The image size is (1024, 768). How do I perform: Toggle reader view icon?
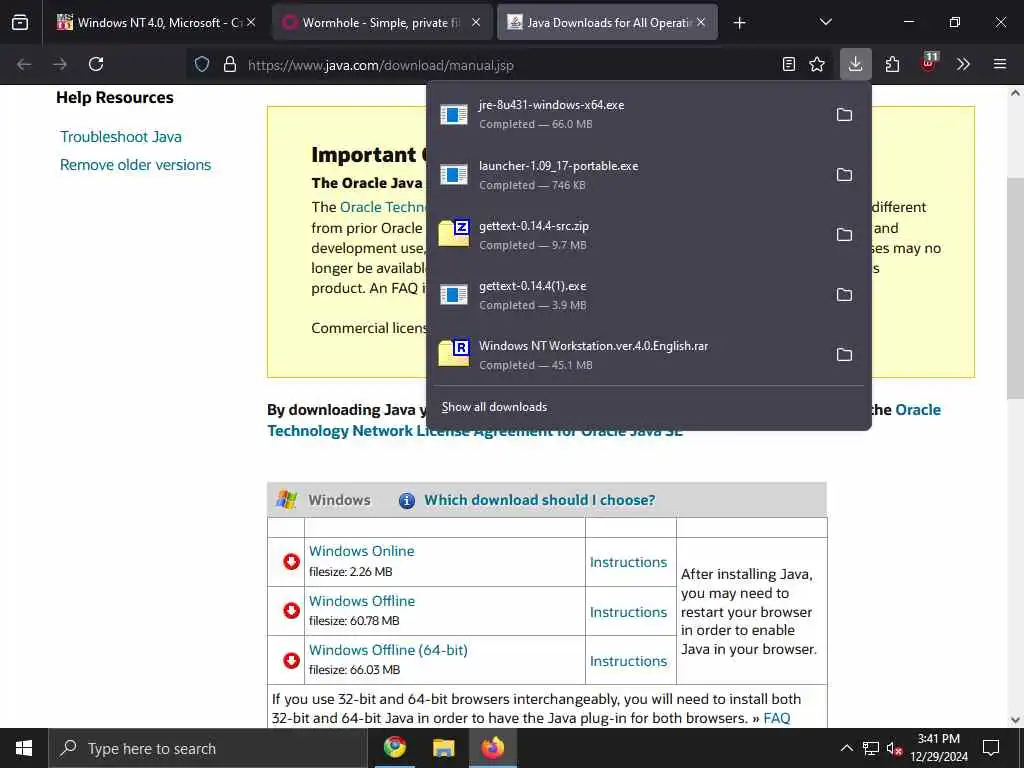789,64
